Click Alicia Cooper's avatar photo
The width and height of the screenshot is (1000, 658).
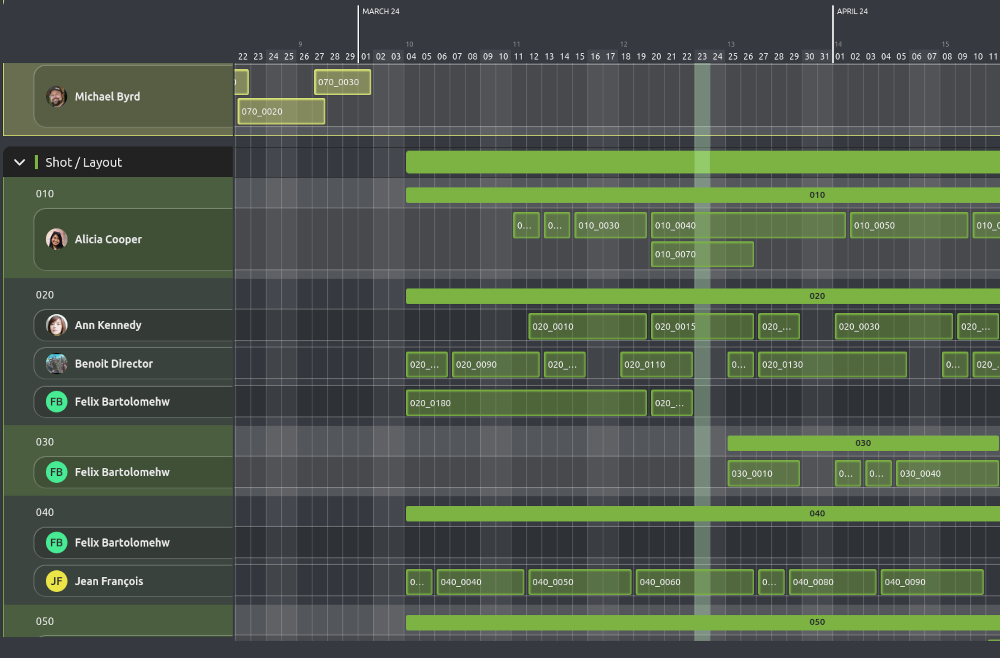click(57, 239)
